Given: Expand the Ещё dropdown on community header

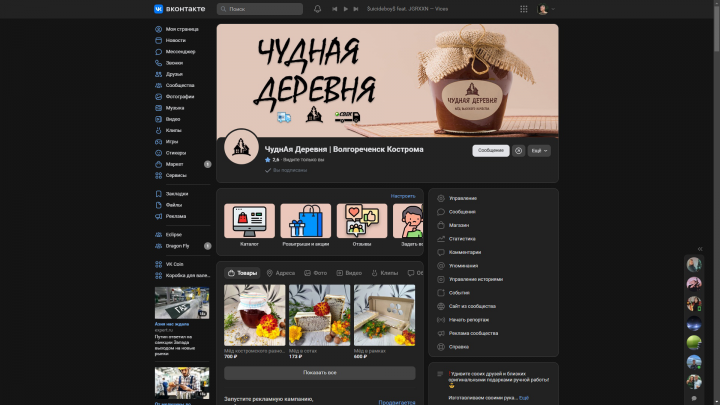Looking at the screenshot, I should pyautogui.click(x=539, y=151).
